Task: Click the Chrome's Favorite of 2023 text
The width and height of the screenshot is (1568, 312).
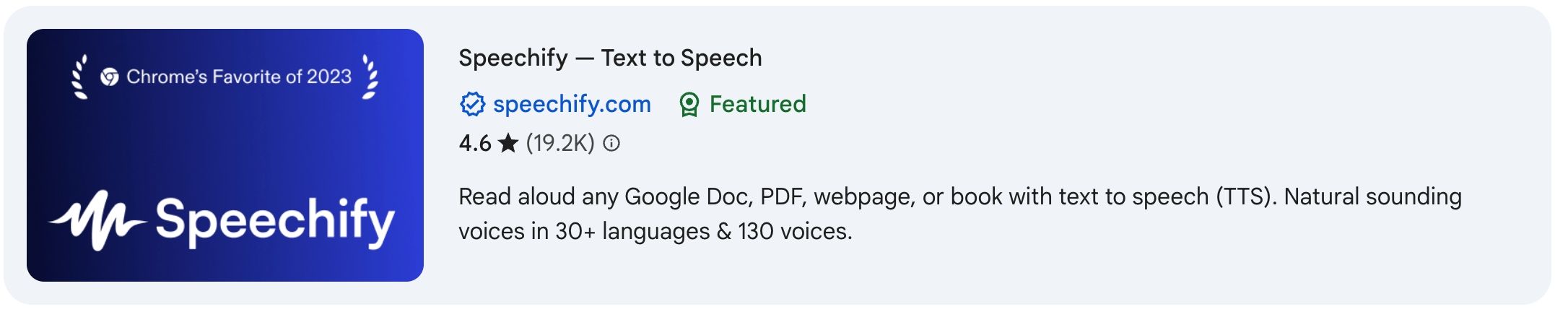Action: tap(239, 77)
